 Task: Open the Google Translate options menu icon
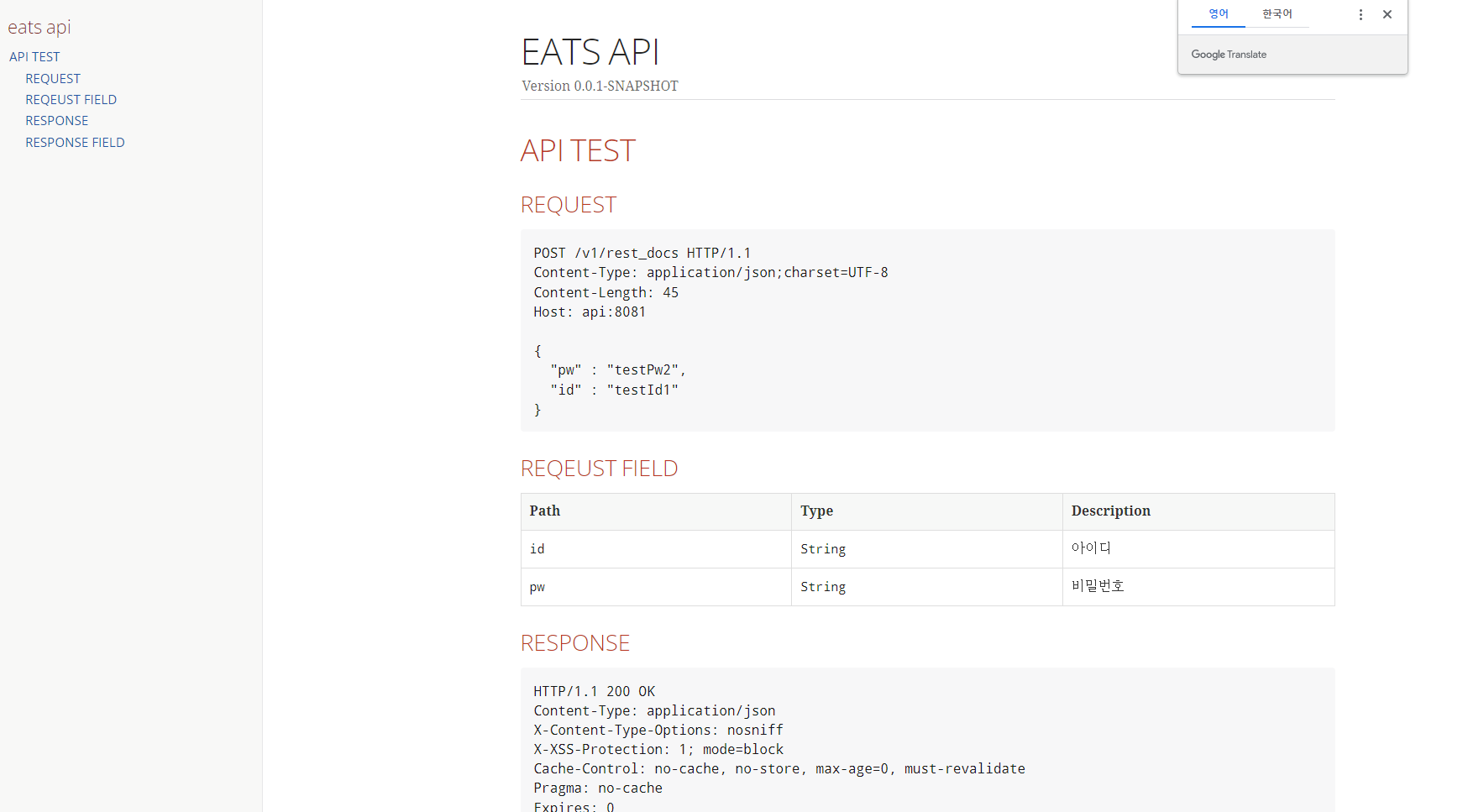coord(1361,14)
